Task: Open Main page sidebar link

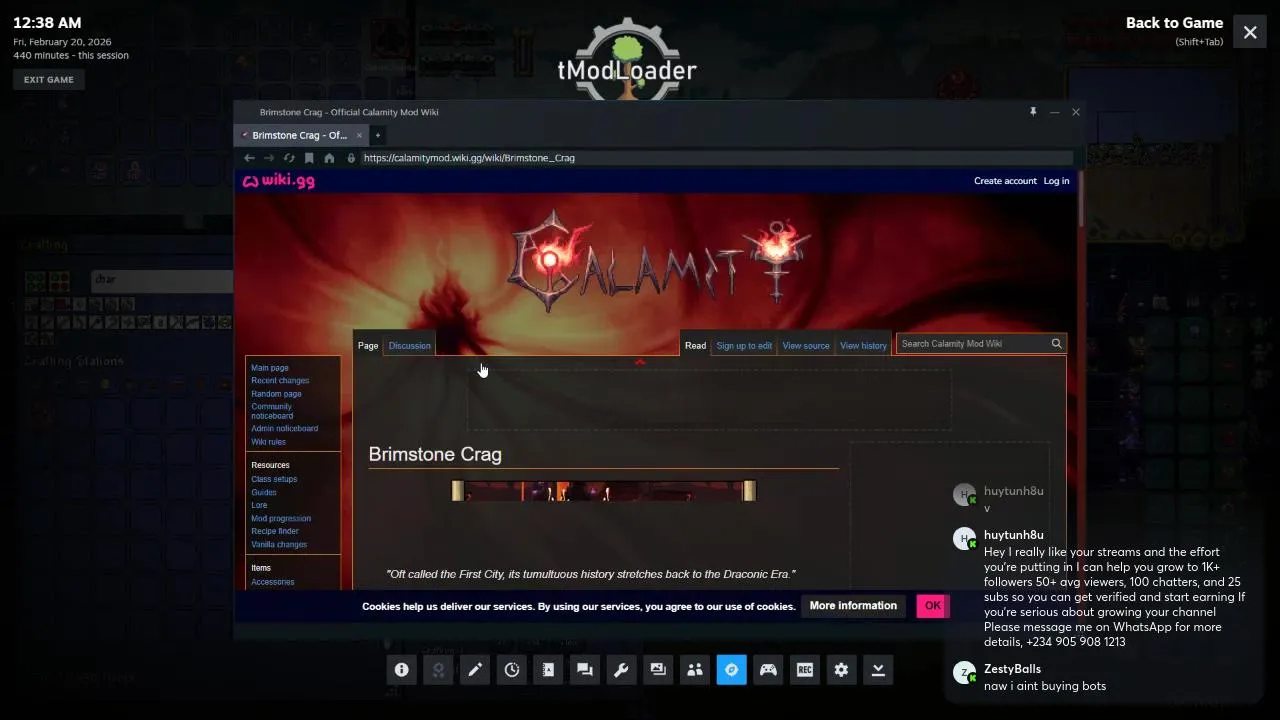Action: coord(270,368)
